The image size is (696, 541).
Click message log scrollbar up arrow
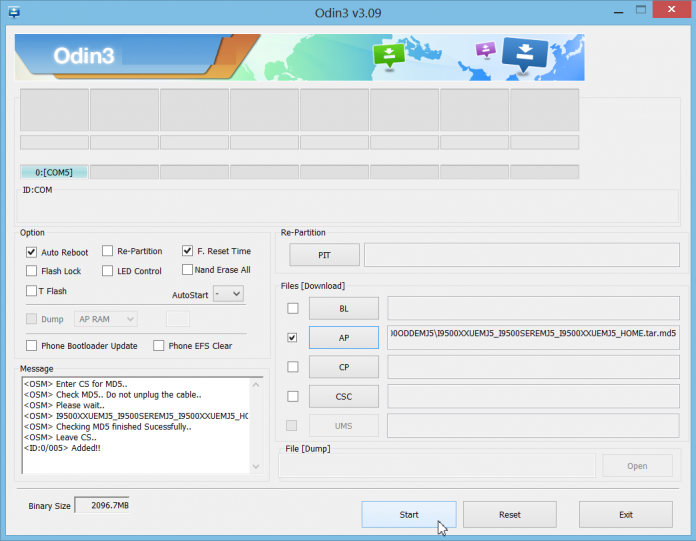point(256,385)
